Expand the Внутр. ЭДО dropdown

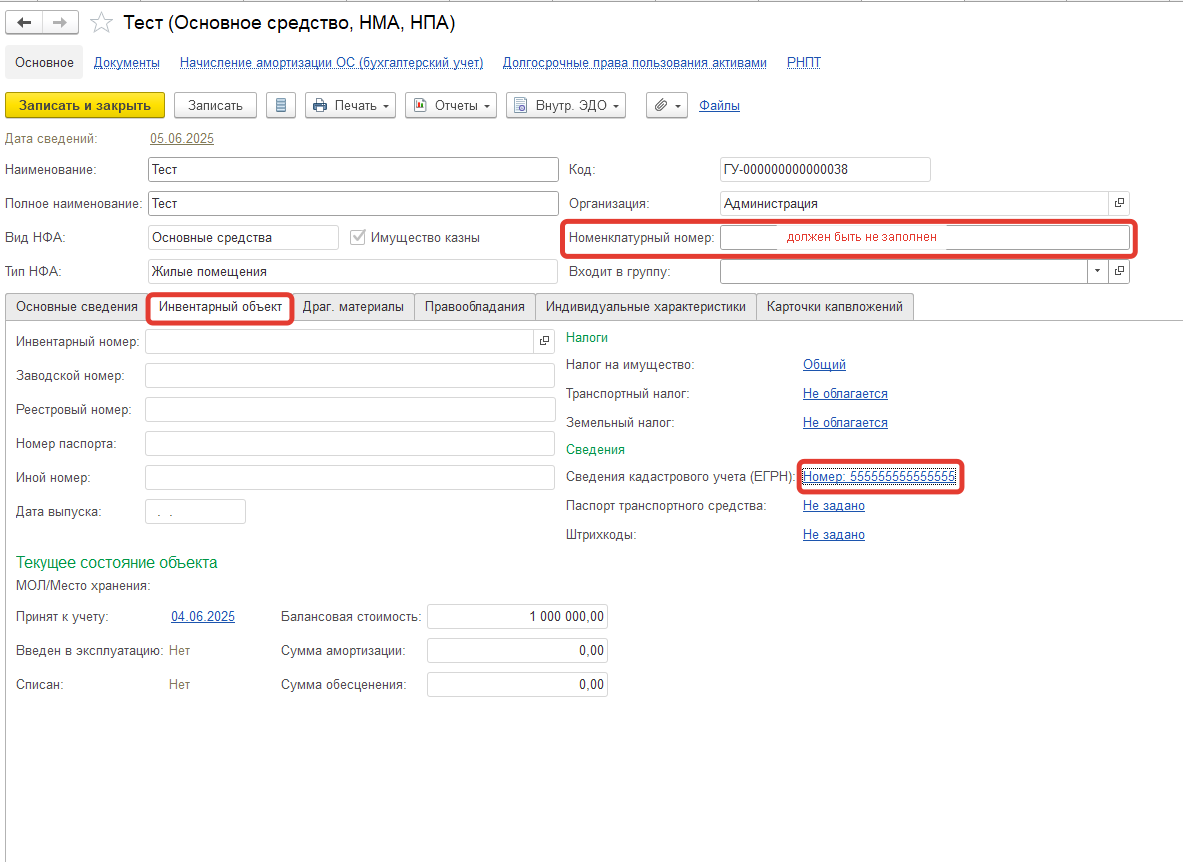[x=565, y=105]
